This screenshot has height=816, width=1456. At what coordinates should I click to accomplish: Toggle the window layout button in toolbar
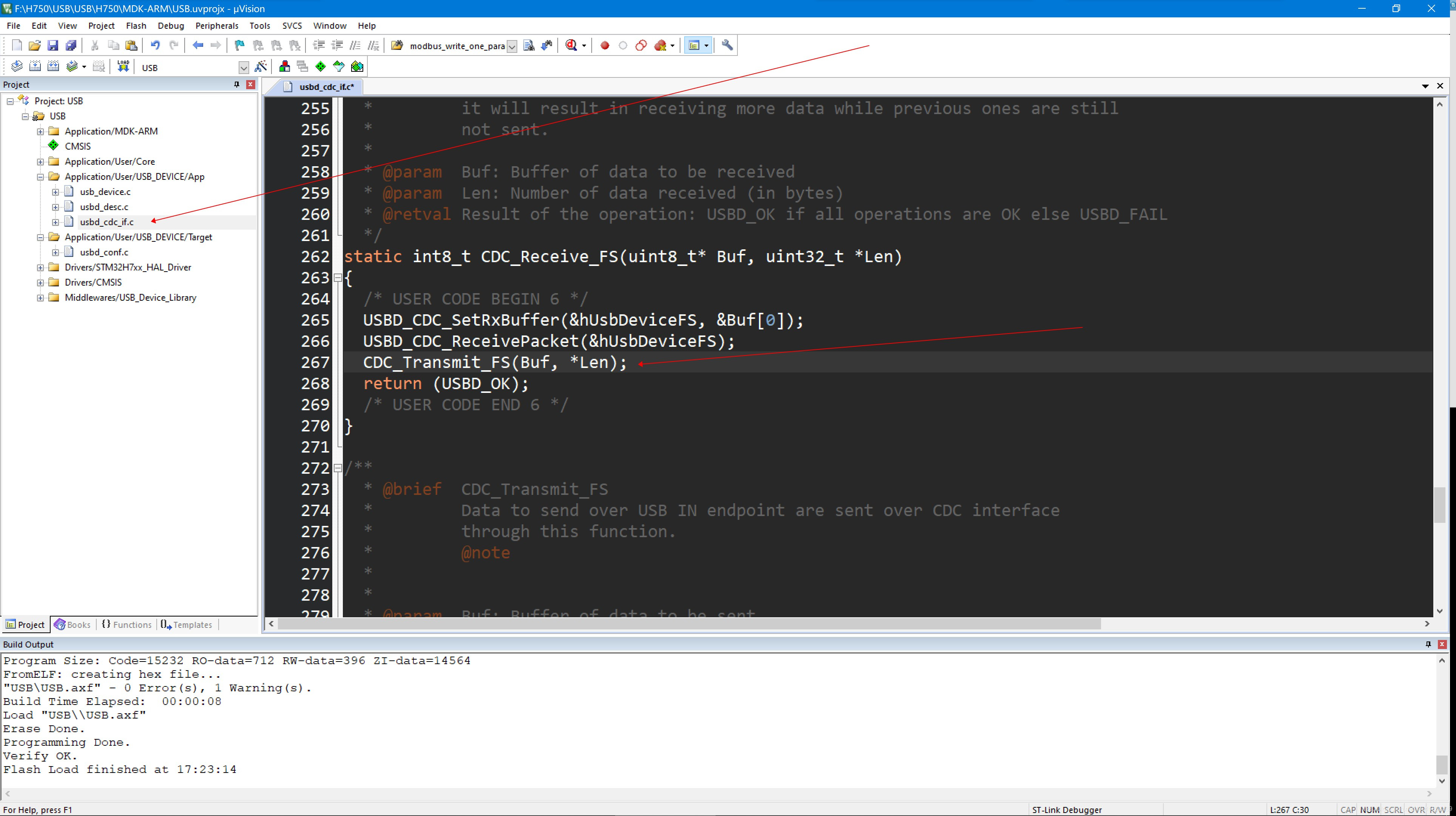point(694,45)
